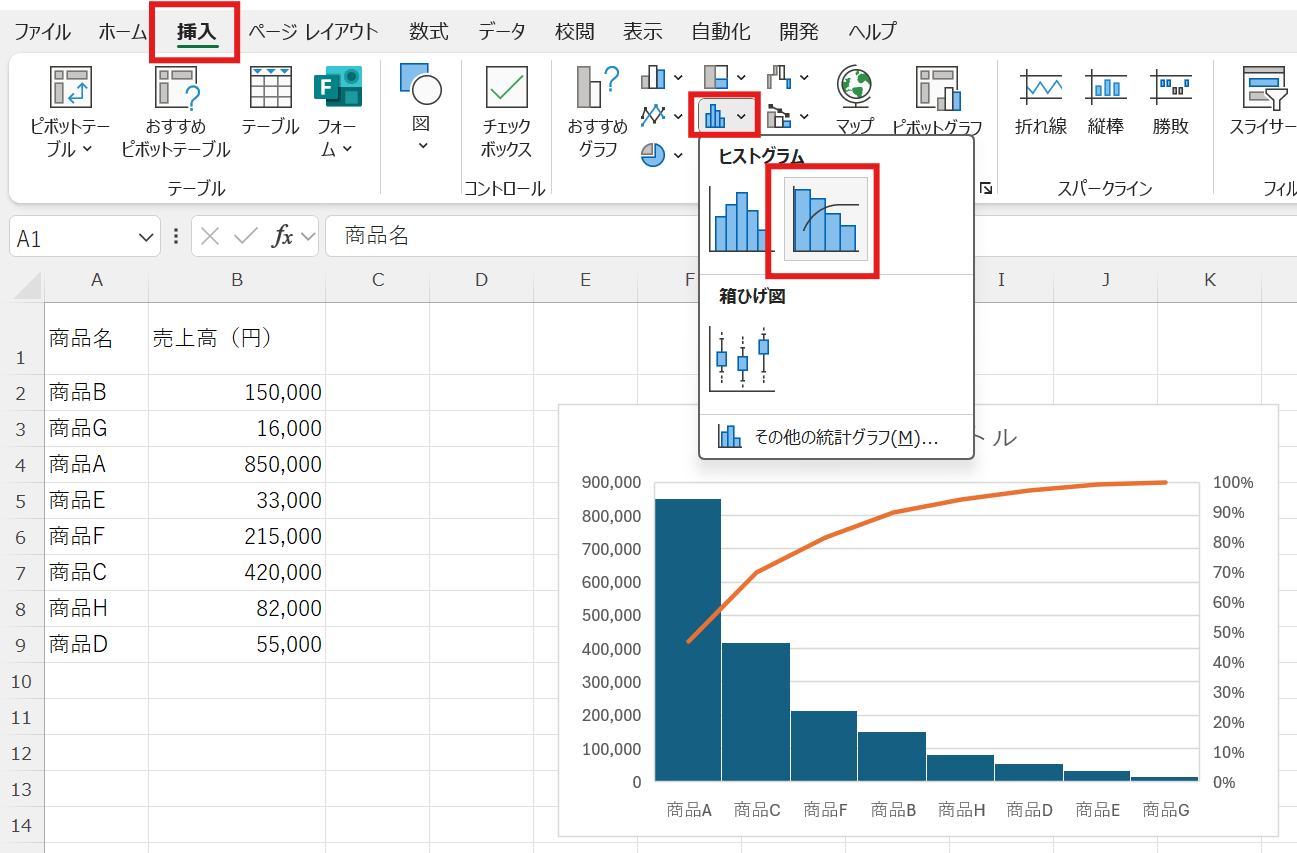
Task: Insert a table with テーブル icon
Action: [x=270, y=89]
